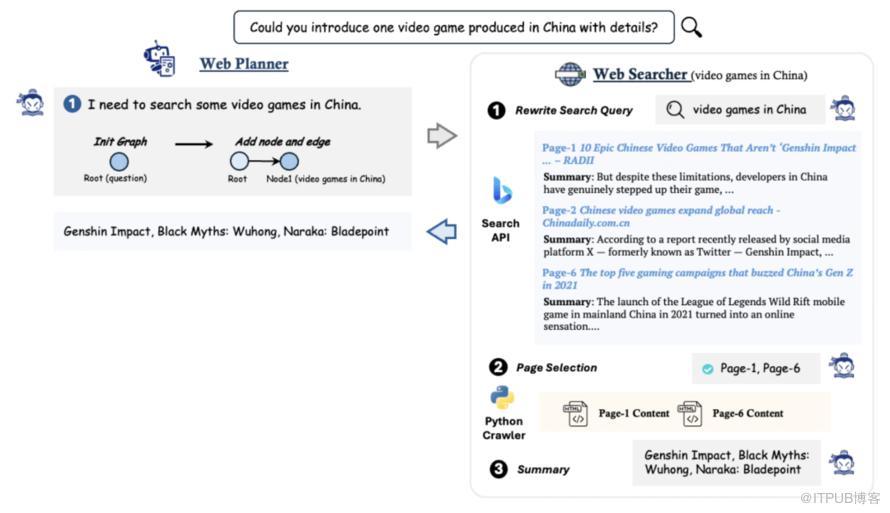Select the Root (question) graph node
The width and height of the screenshot is (890, 513).
click(x=119, y=162)
